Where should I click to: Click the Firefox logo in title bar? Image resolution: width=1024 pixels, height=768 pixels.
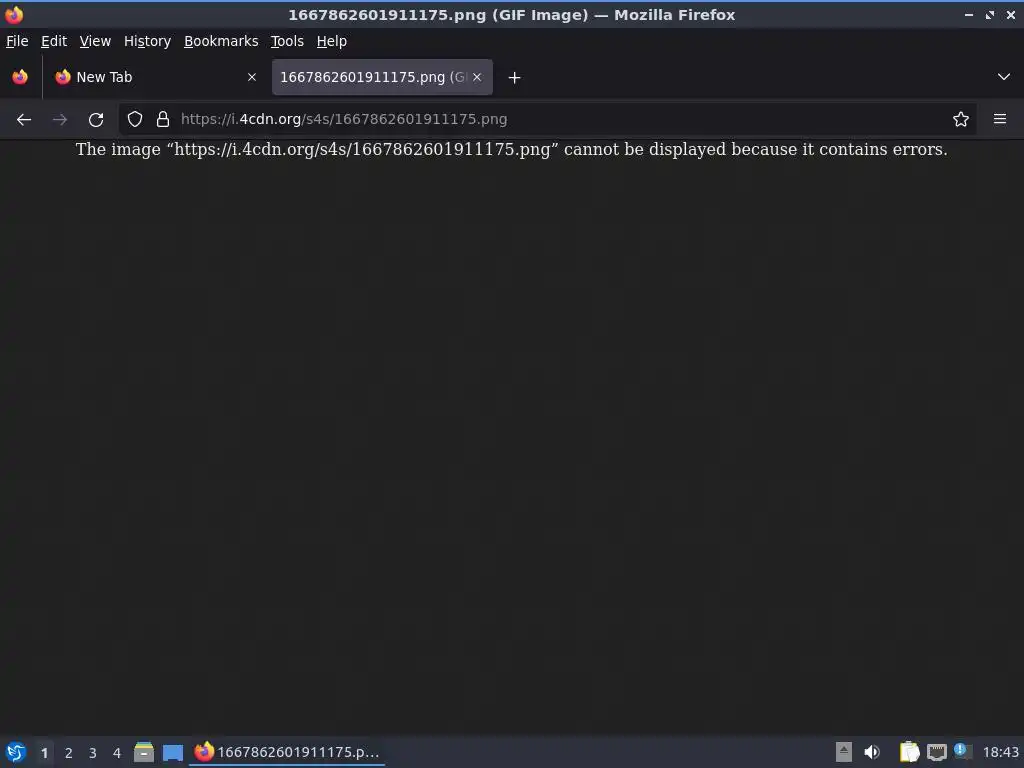[14, 14]
